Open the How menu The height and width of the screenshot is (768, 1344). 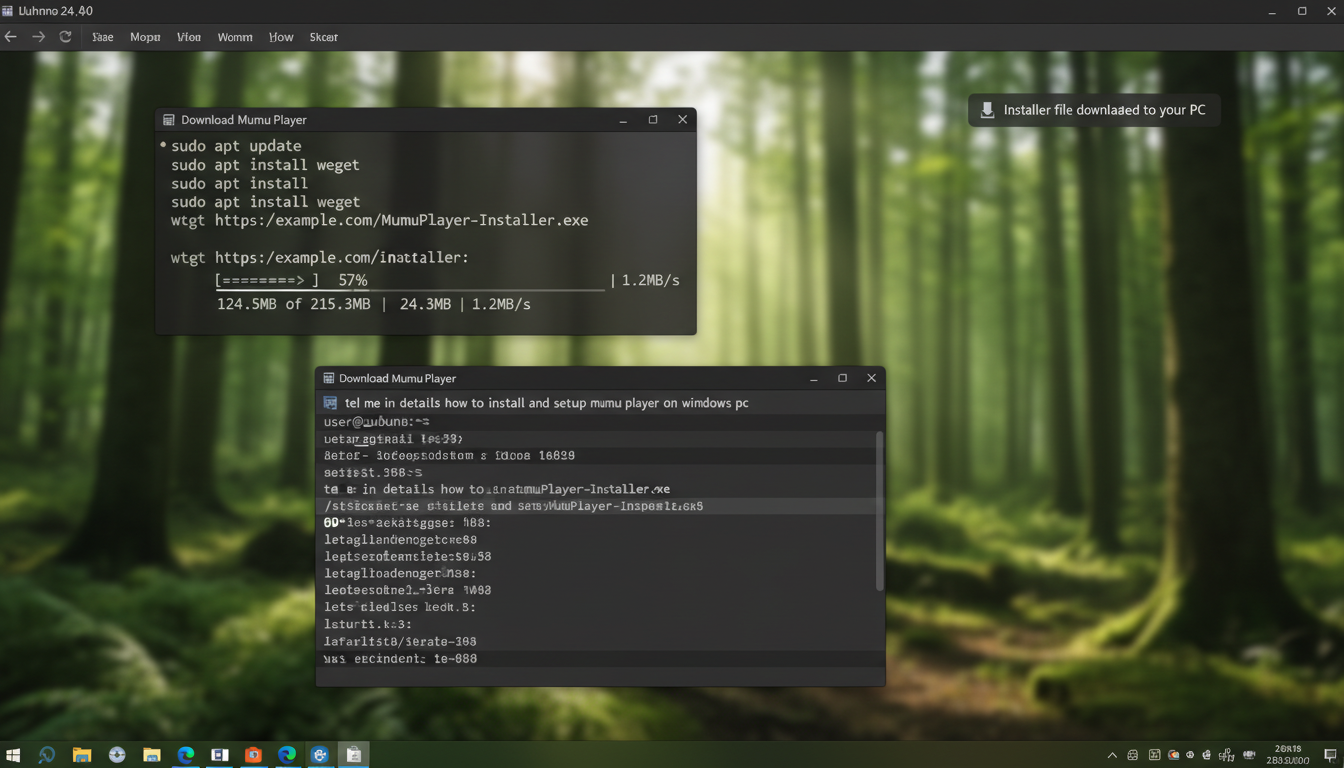[x=281, y=37]
